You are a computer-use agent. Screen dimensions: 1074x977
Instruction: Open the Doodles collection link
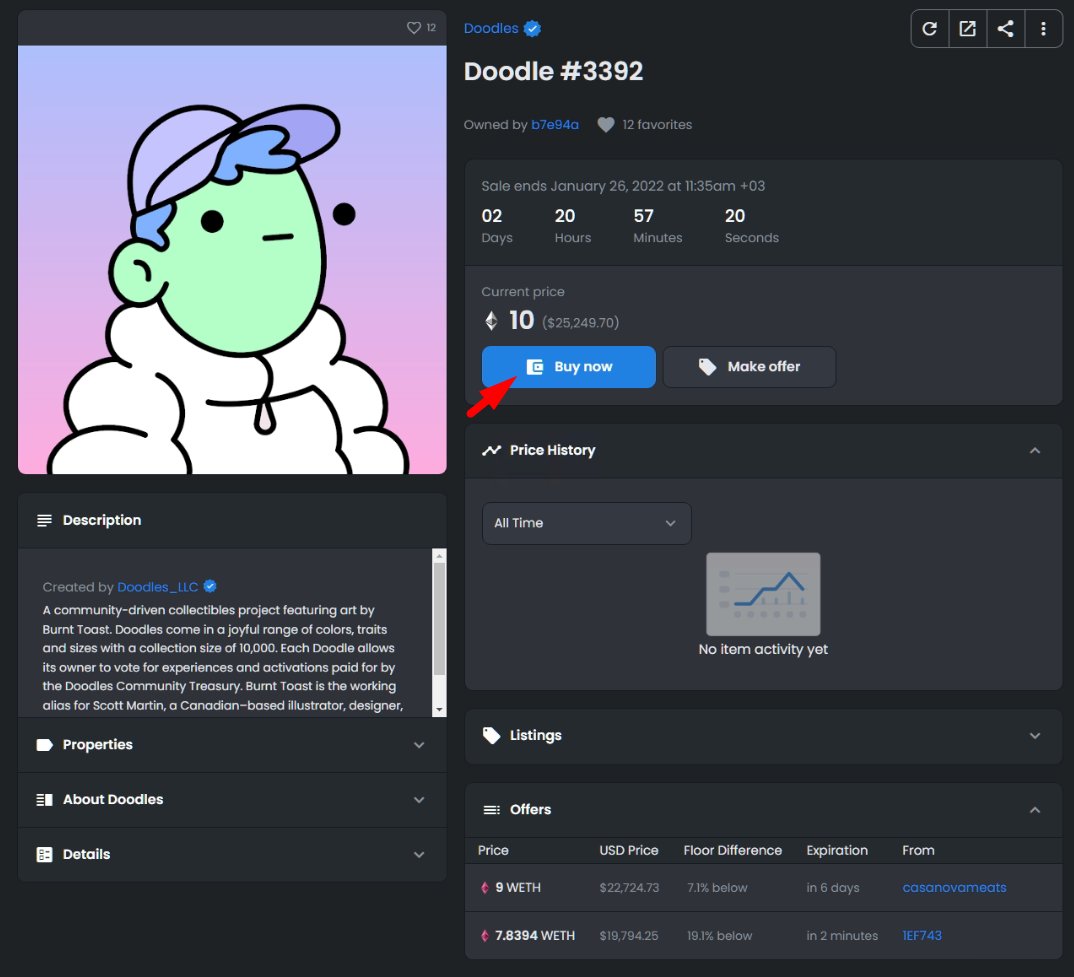pos(491,28)
